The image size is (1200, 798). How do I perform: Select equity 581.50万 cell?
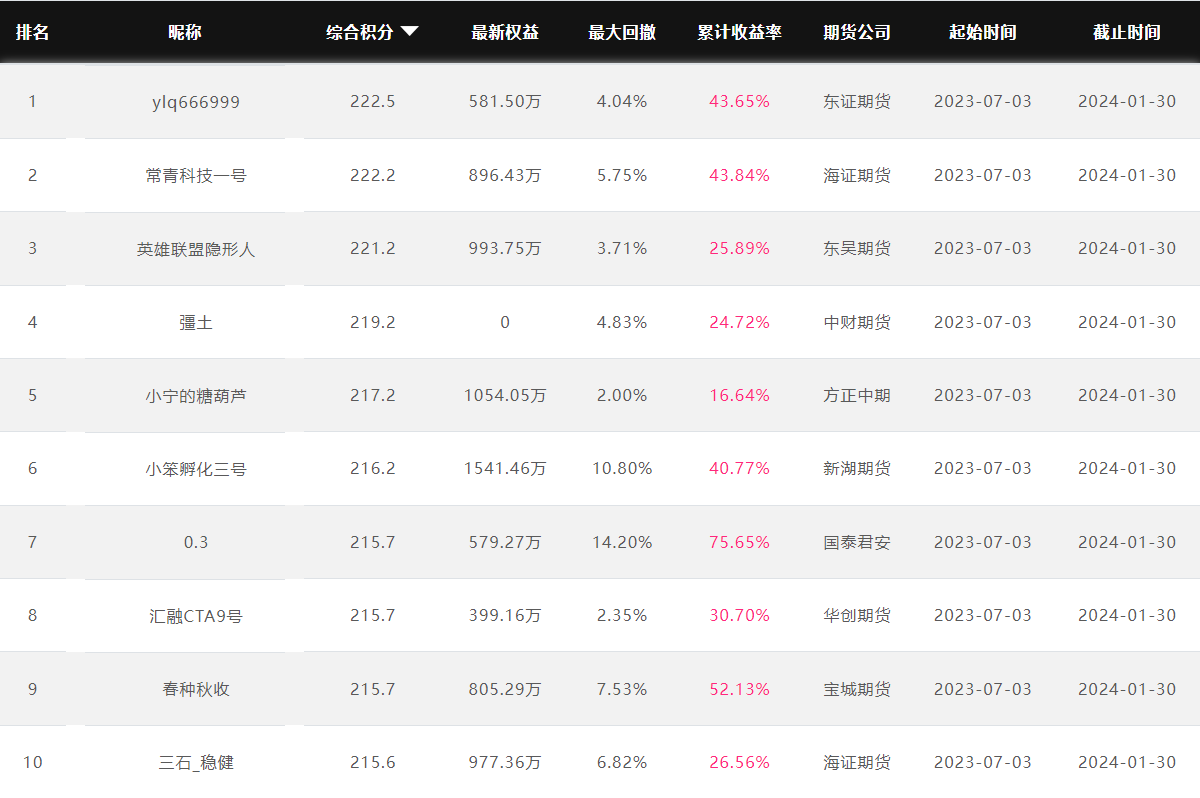point(505,101)
